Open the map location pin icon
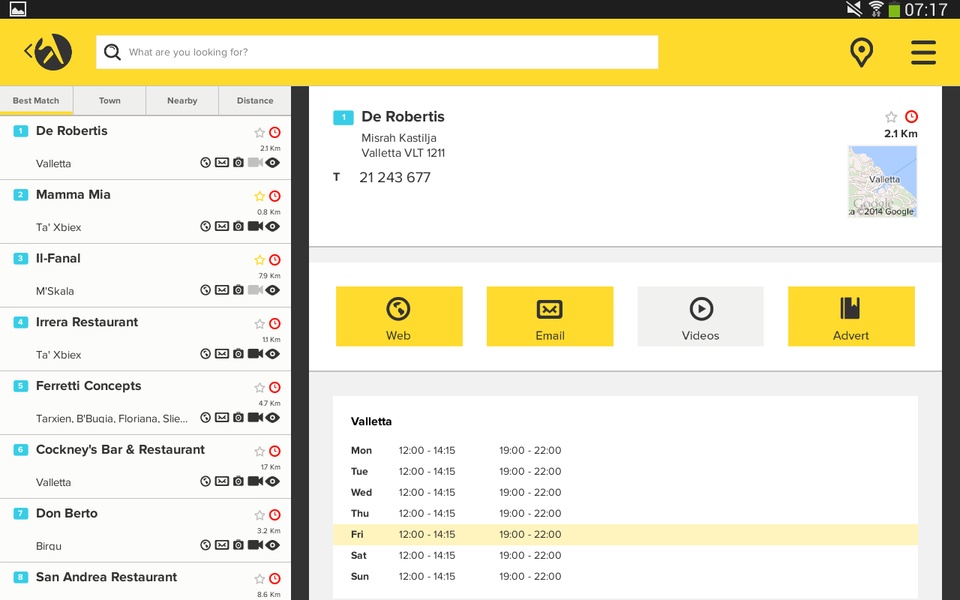 tap(861, 52)
